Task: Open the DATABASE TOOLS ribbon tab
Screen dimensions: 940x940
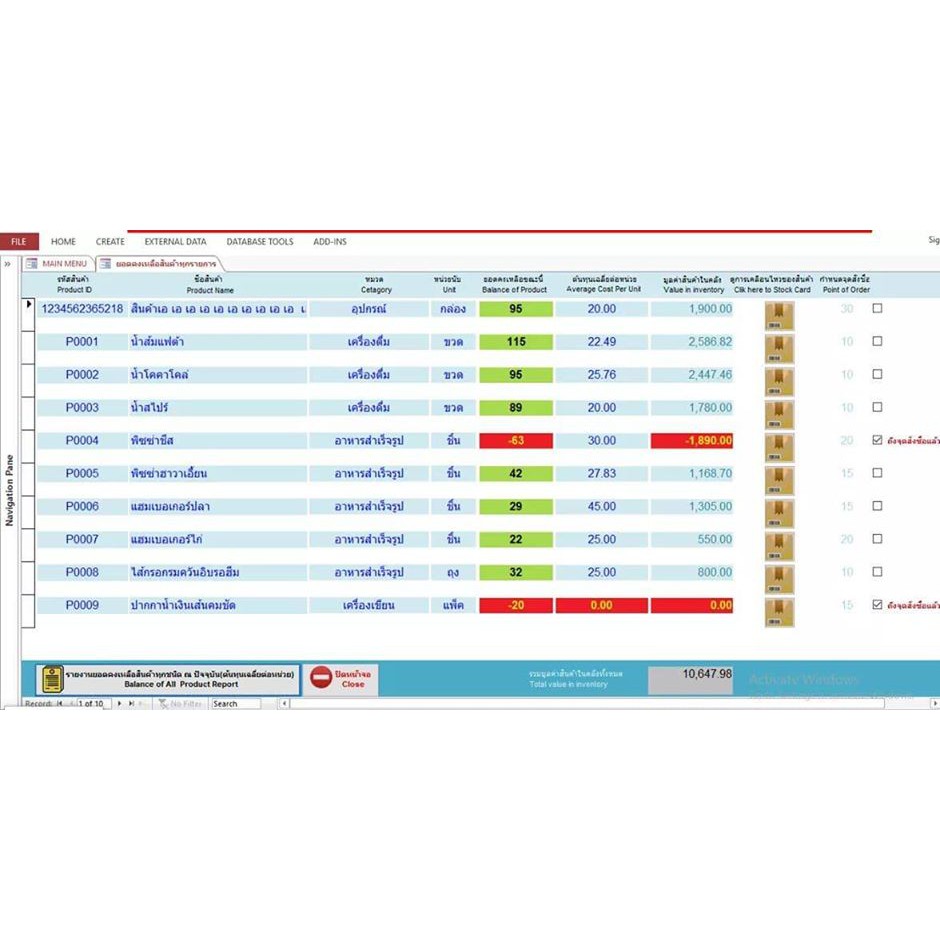Action: pyautogui.click(x=259, y=241)
